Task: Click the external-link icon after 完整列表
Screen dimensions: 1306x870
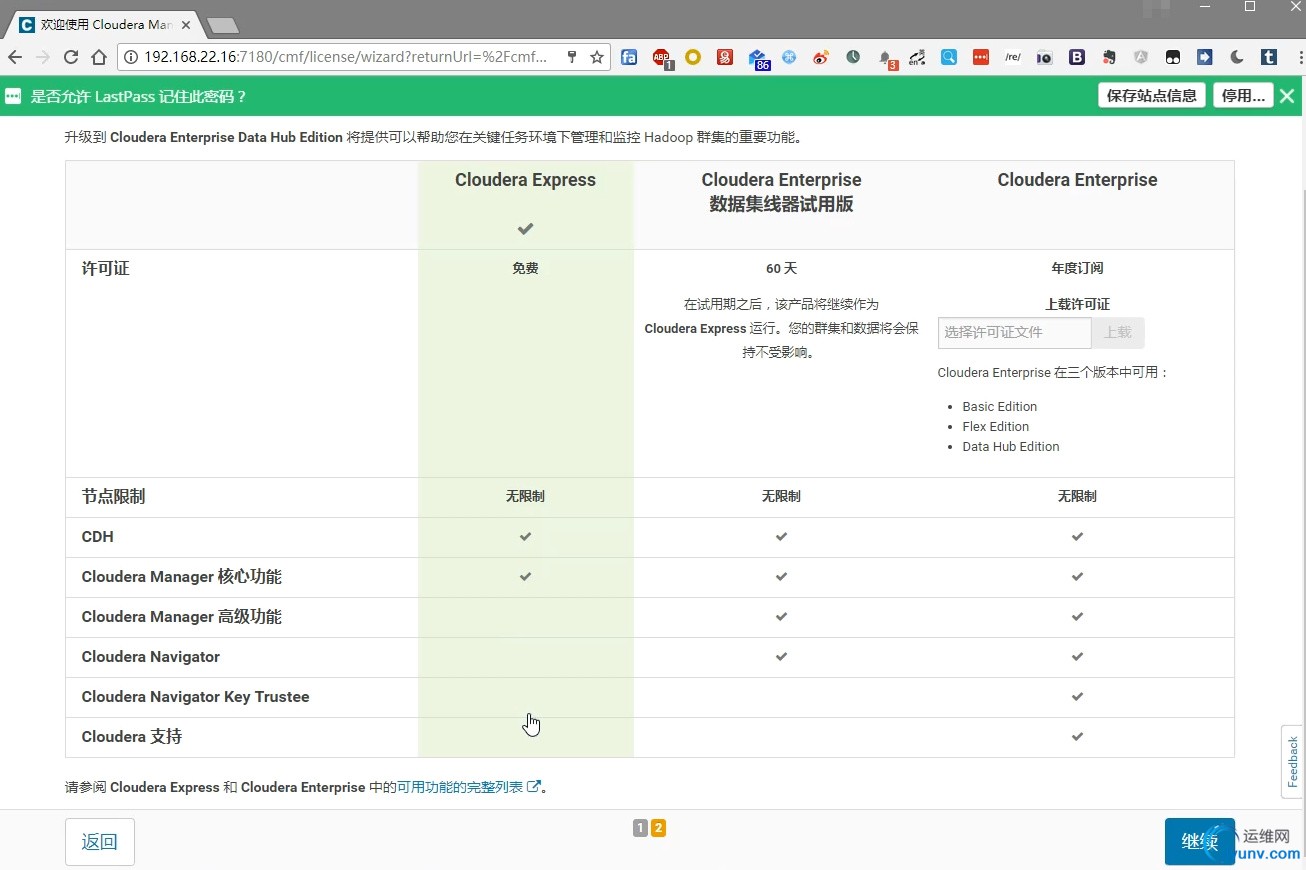Action: click(x=534, y=787)
